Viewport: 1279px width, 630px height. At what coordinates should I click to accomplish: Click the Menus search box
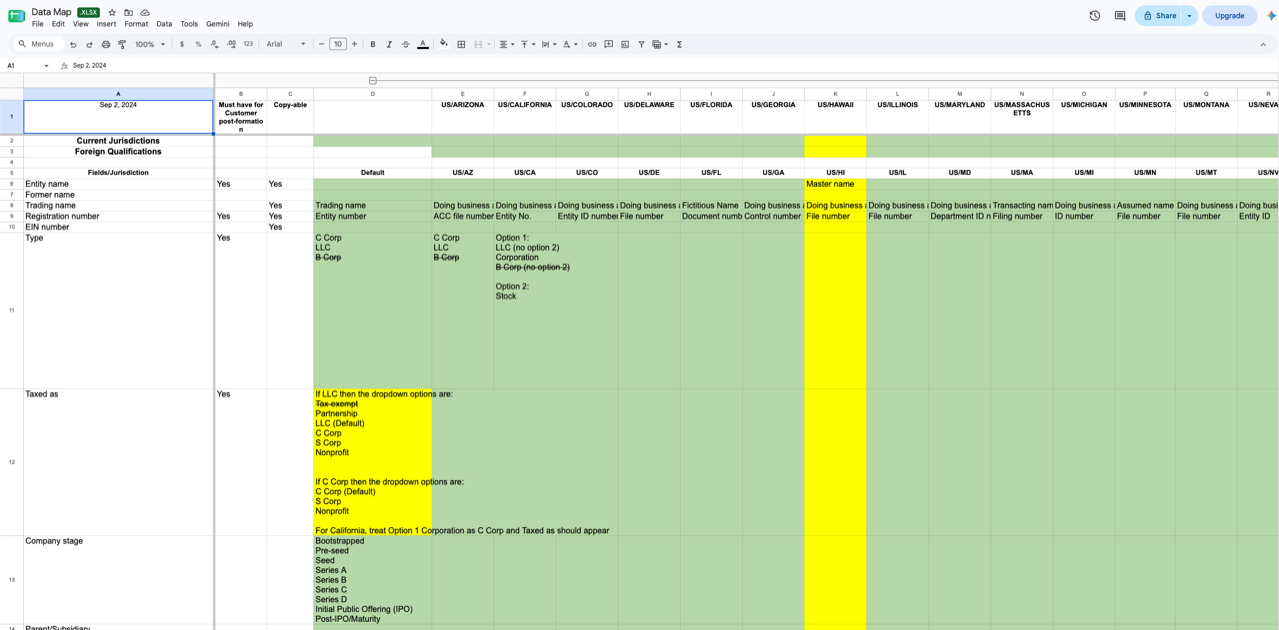[39, 44]
